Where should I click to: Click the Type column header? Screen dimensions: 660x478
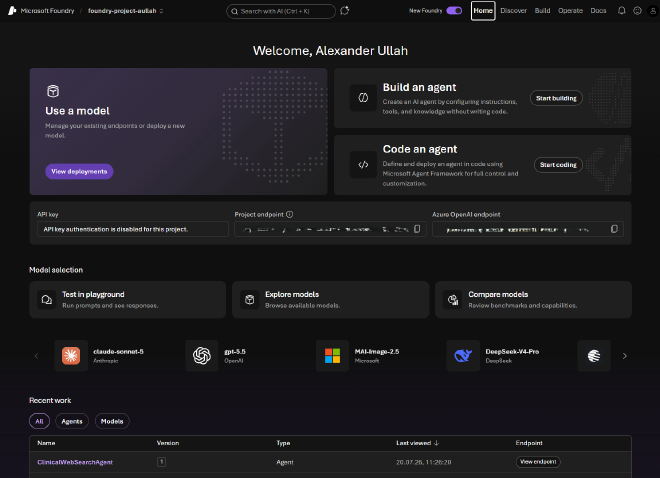tap(283, 443)
